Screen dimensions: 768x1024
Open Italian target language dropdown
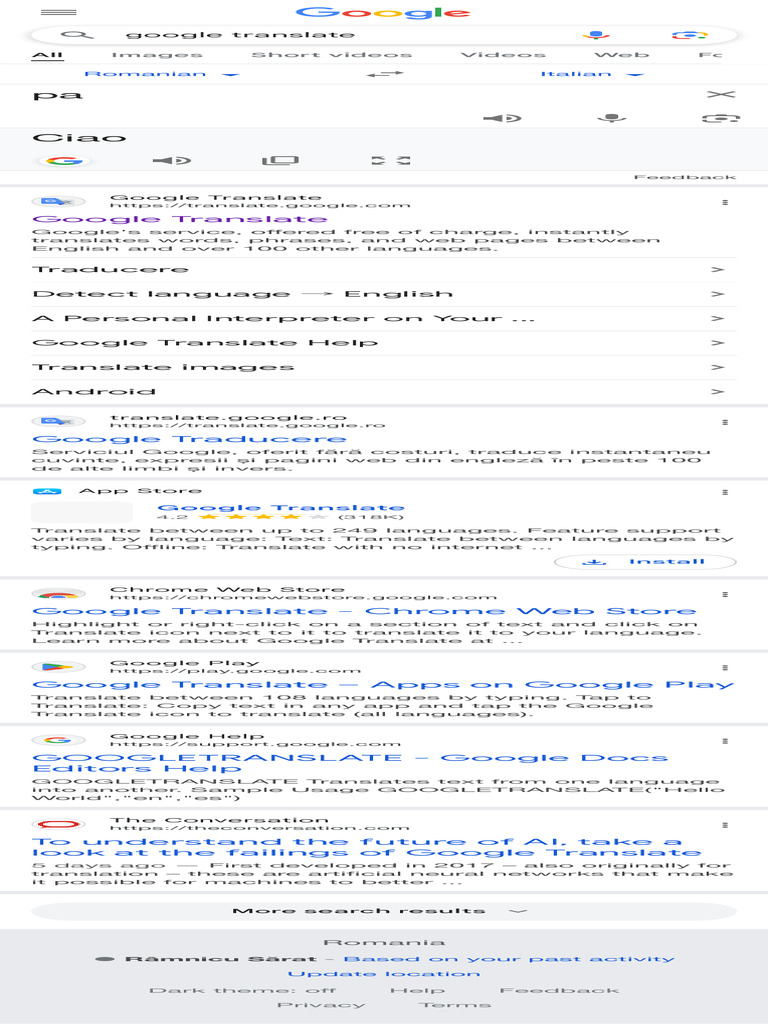(592, 74)
